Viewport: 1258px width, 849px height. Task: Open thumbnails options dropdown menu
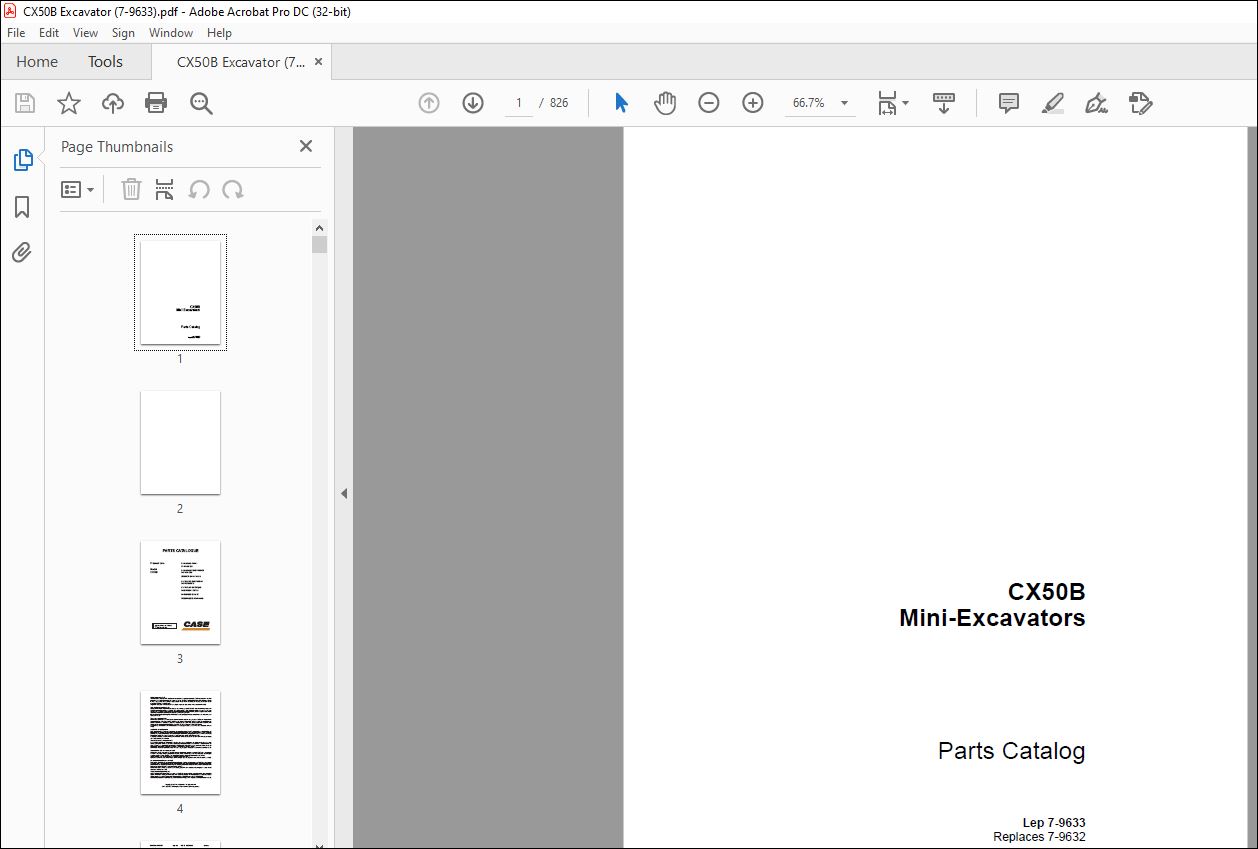click(77, 189)
